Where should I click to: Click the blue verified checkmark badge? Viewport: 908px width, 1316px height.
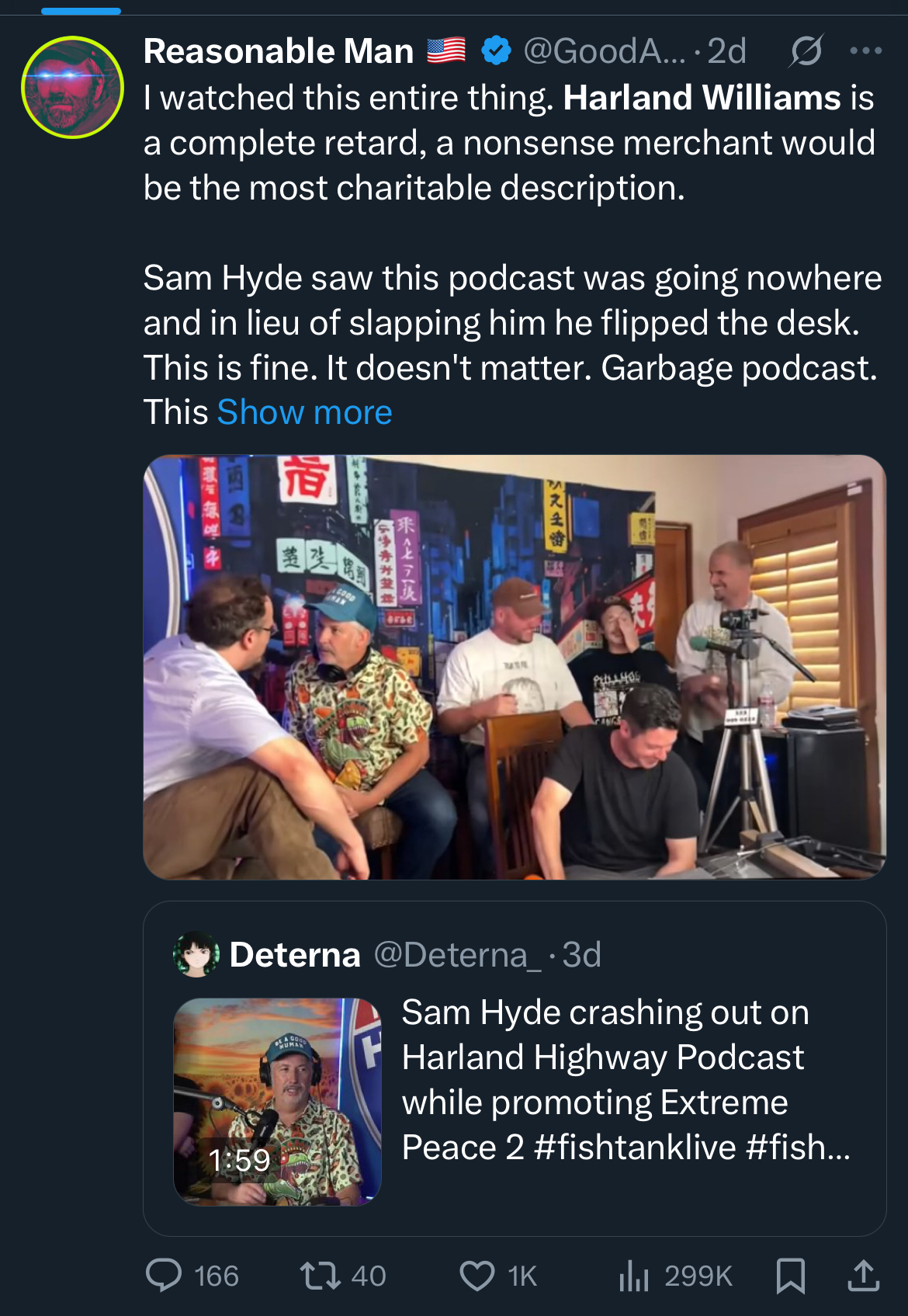pyautogui.click(x=496, y=51)
